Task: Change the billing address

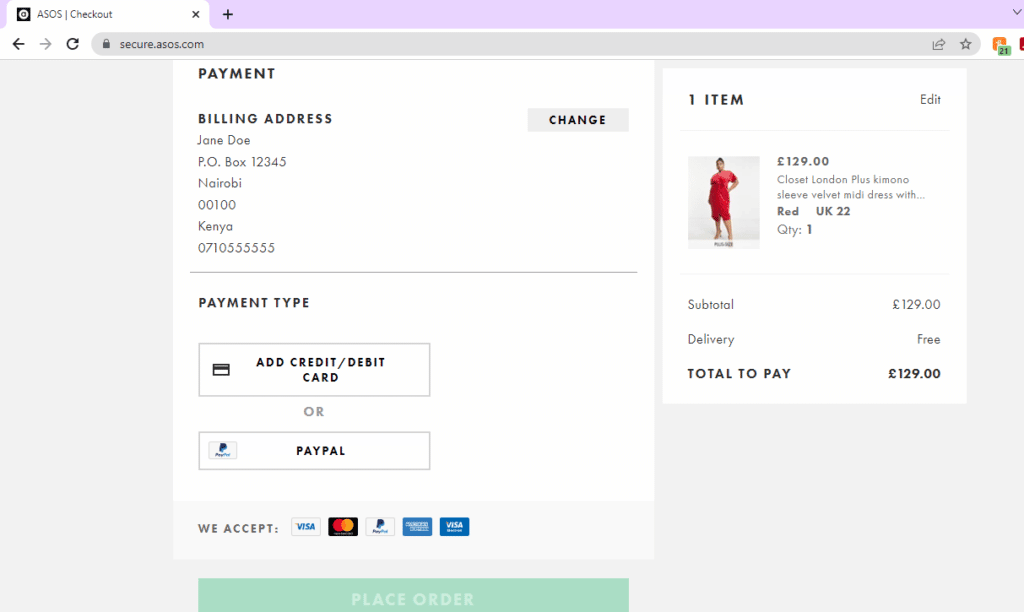Action: (x=578, y=120)
